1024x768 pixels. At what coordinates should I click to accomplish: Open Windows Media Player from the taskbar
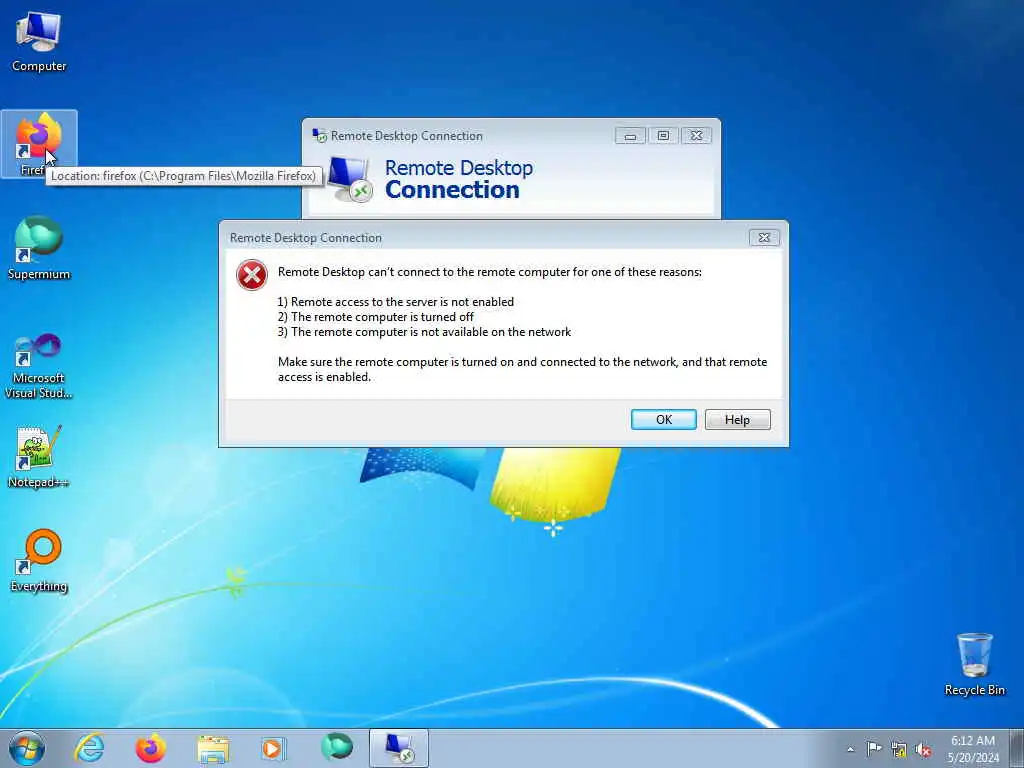click(x=273, y=748)
